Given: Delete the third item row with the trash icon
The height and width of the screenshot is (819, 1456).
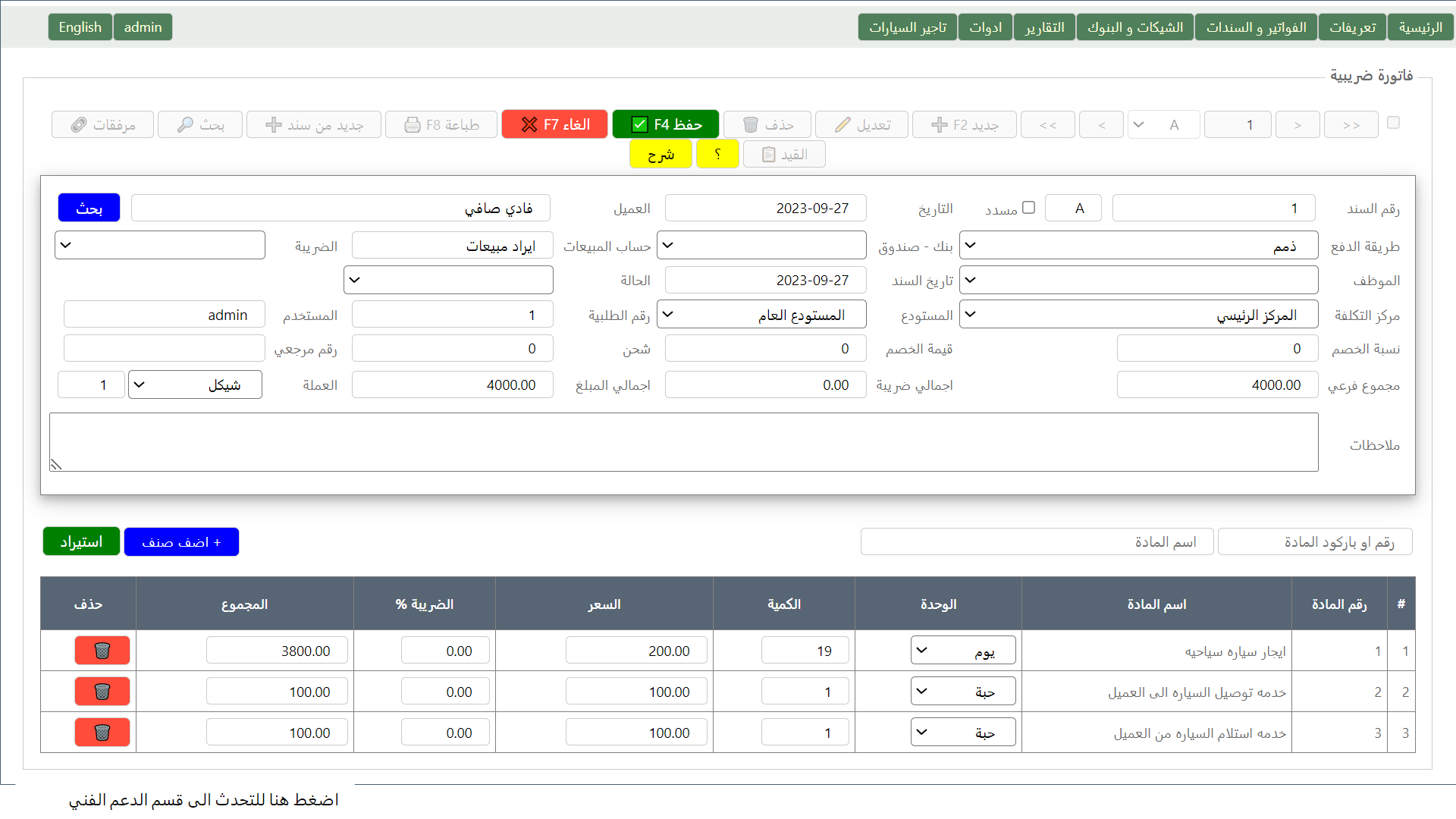Looking at the screenshot, I should tap(102, 733).
